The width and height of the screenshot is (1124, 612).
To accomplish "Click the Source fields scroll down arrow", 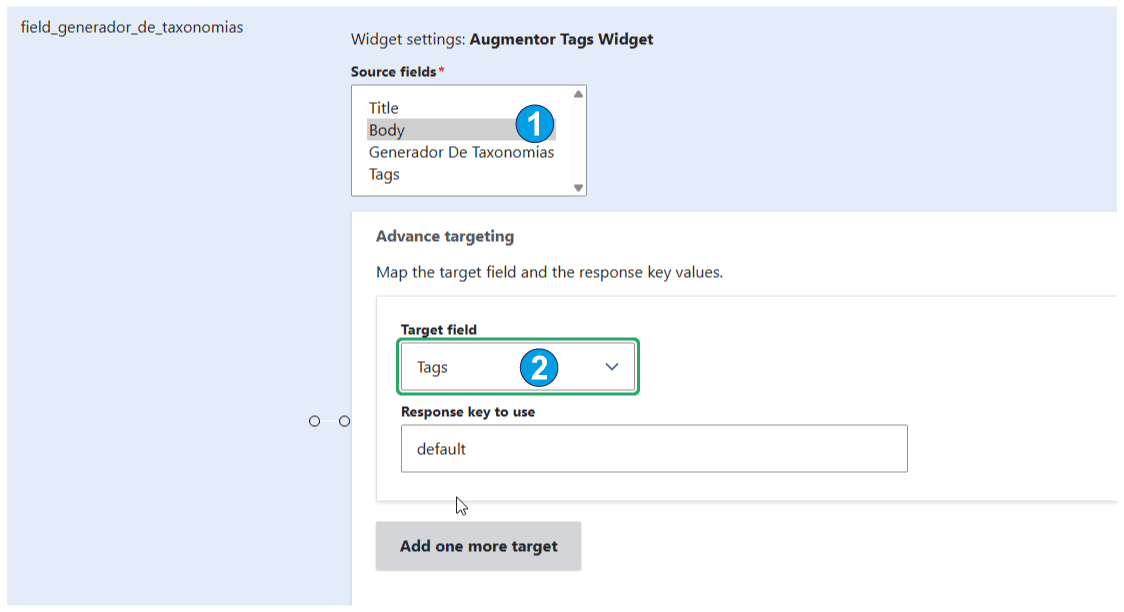I will [x=578, y=188].
